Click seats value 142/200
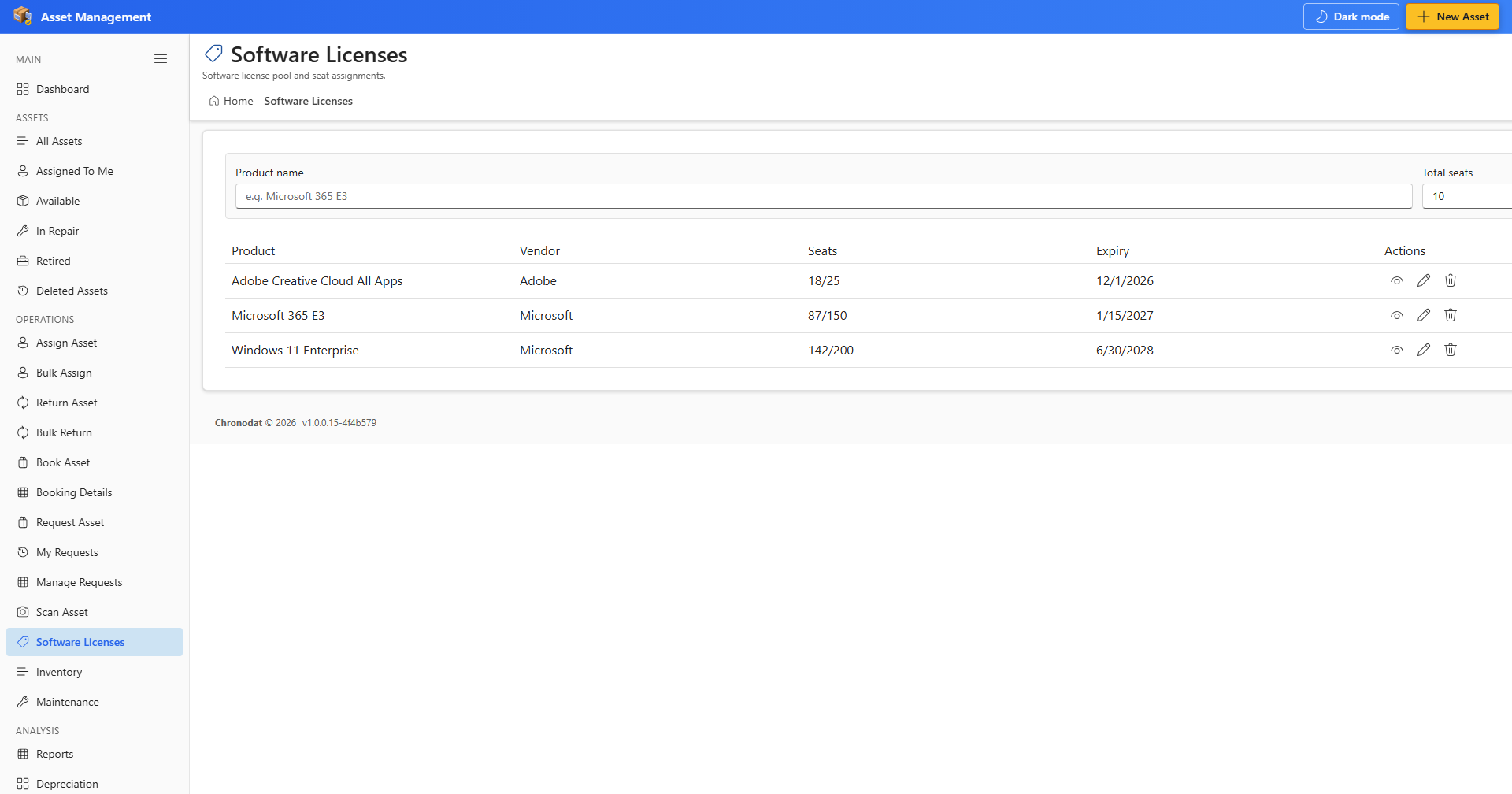The width and height of the screenshot is (1512, 794). (831, 351)
